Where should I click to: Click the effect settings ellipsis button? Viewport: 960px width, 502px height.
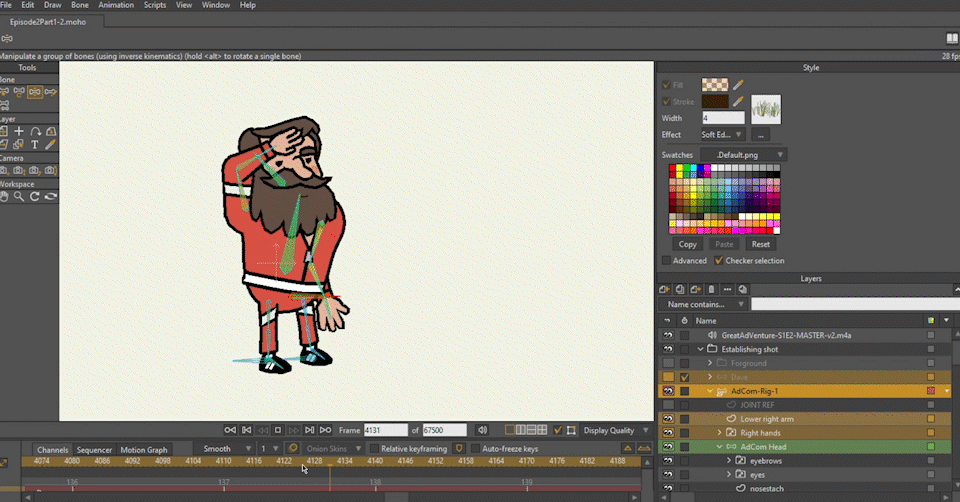pos(760,135)
